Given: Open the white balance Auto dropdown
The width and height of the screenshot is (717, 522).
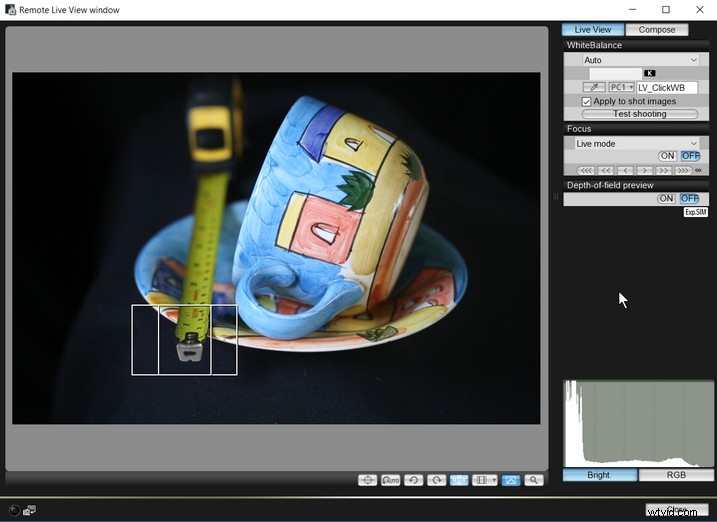Looking at the screenshot, I should (x=640, y=60).
